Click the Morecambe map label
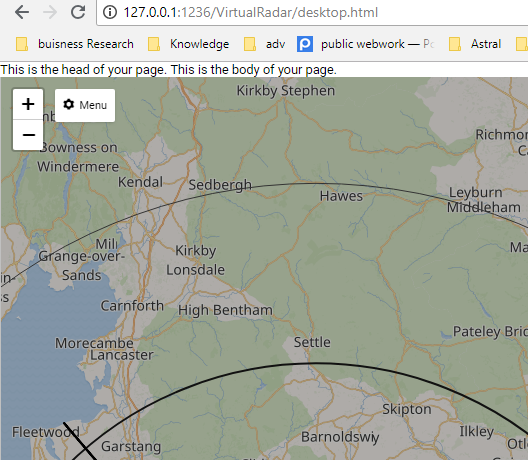Viewport: 528px width, 460px height. tap(94, 343)
